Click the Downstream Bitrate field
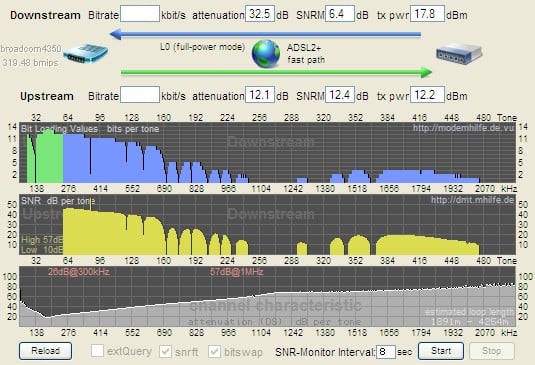 point(140,14)
